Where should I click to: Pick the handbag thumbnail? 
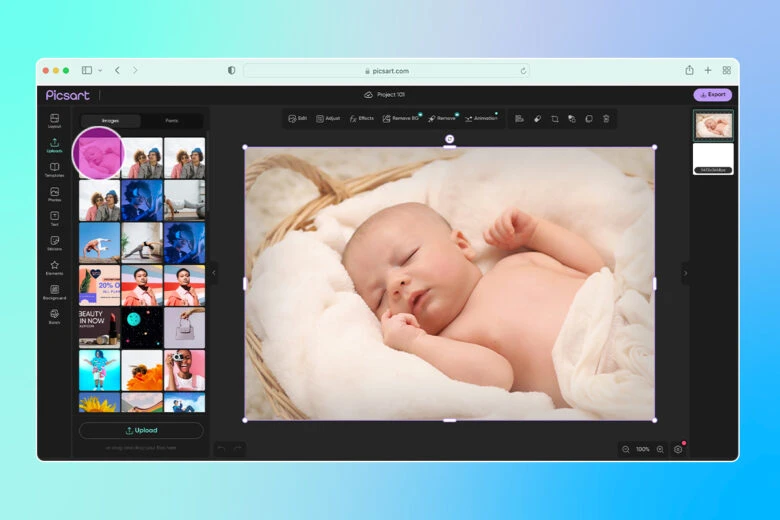click(x=185, y=328)
